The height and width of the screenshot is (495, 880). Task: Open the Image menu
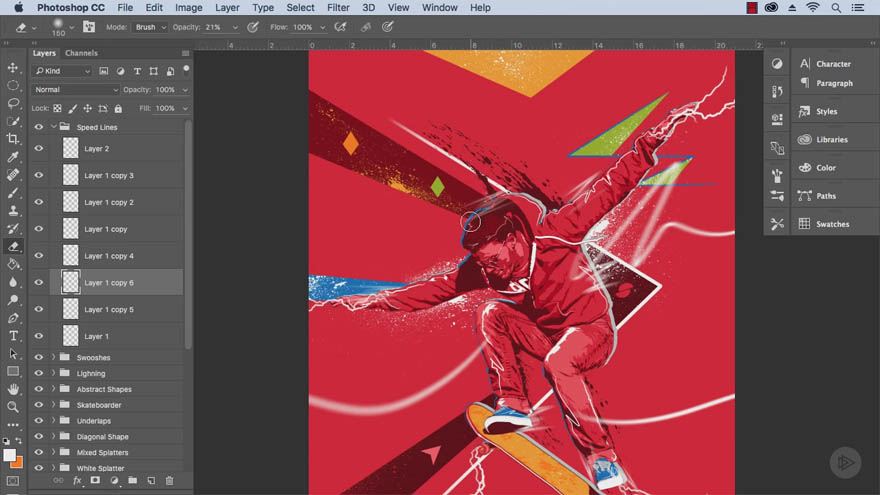point(188,8)
